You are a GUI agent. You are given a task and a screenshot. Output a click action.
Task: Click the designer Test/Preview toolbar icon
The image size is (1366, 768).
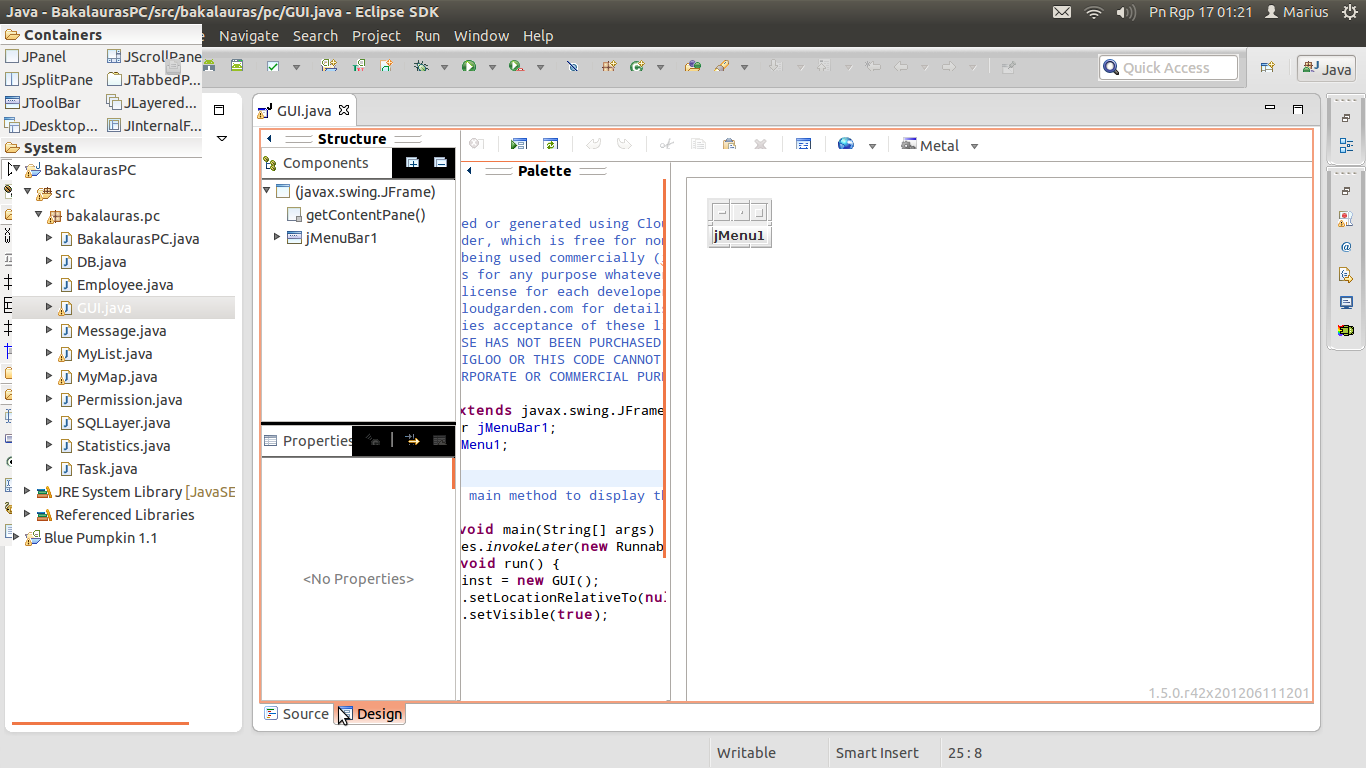(x=518, y=145)
